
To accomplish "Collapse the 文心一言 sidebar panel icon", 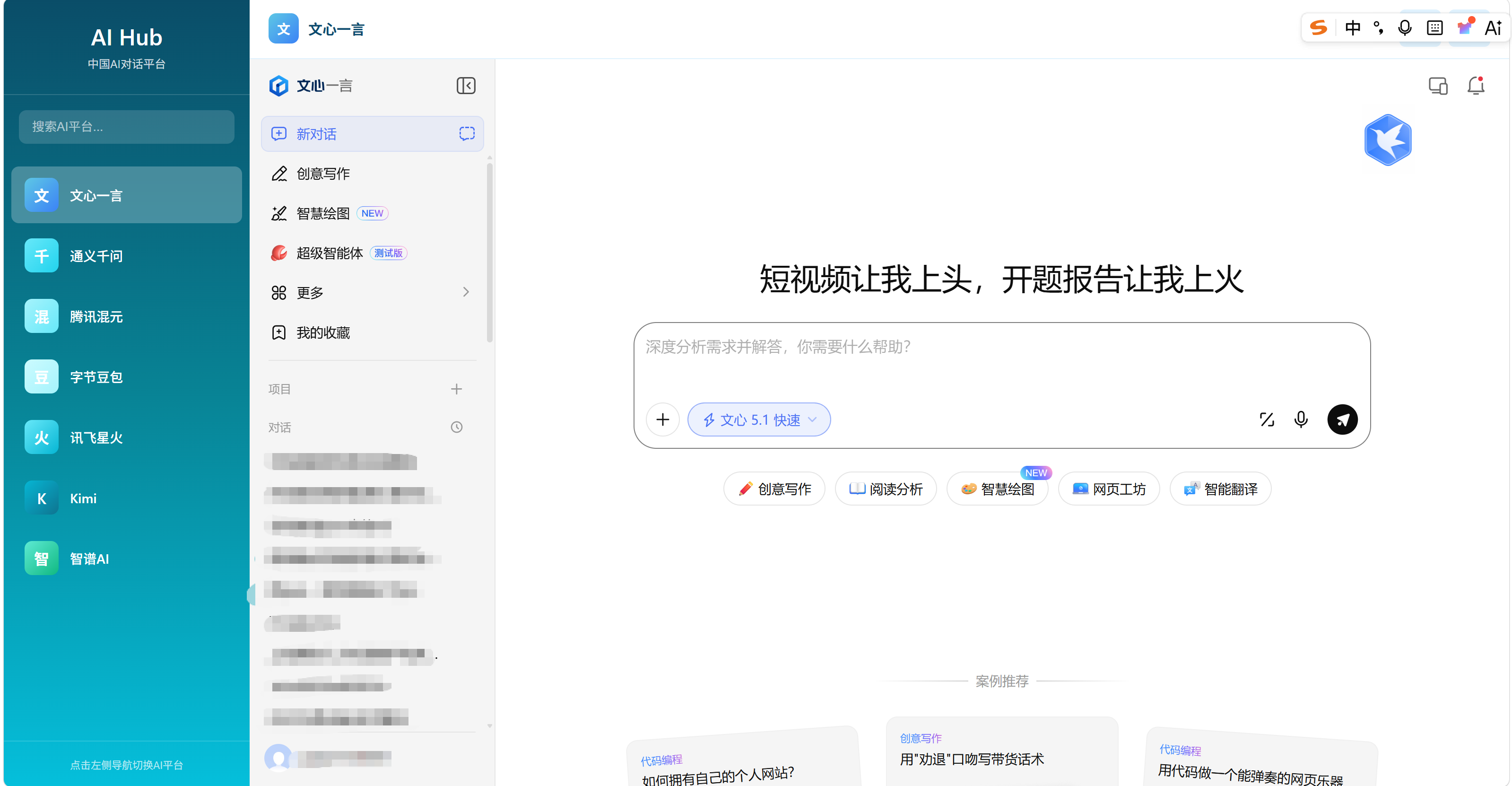I will pyautogui.click(x=465, y=86).
